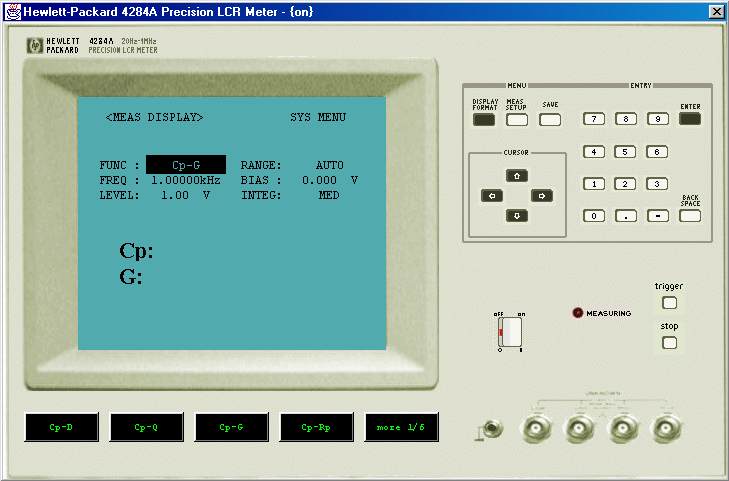The width and height of the screenshot is (729, 481).
Task: Click the <MEAS DISPLAY> page title
Action: (154, 117)
